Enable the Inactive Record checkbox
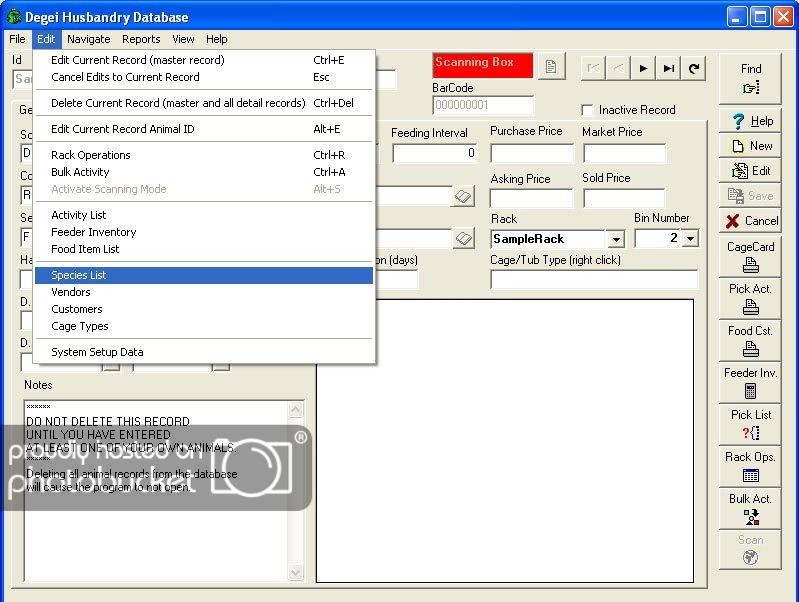This screenshot has width=799, height=602. (x=588, y=110)
